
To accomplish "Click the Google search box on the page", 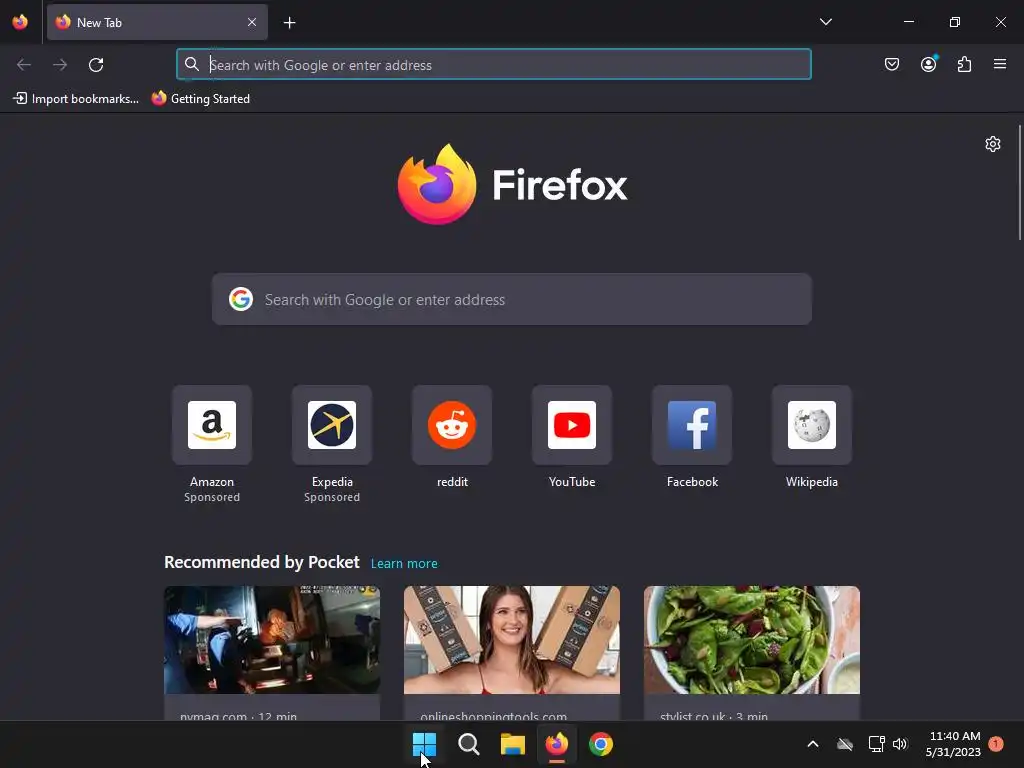I will [511, 299].
